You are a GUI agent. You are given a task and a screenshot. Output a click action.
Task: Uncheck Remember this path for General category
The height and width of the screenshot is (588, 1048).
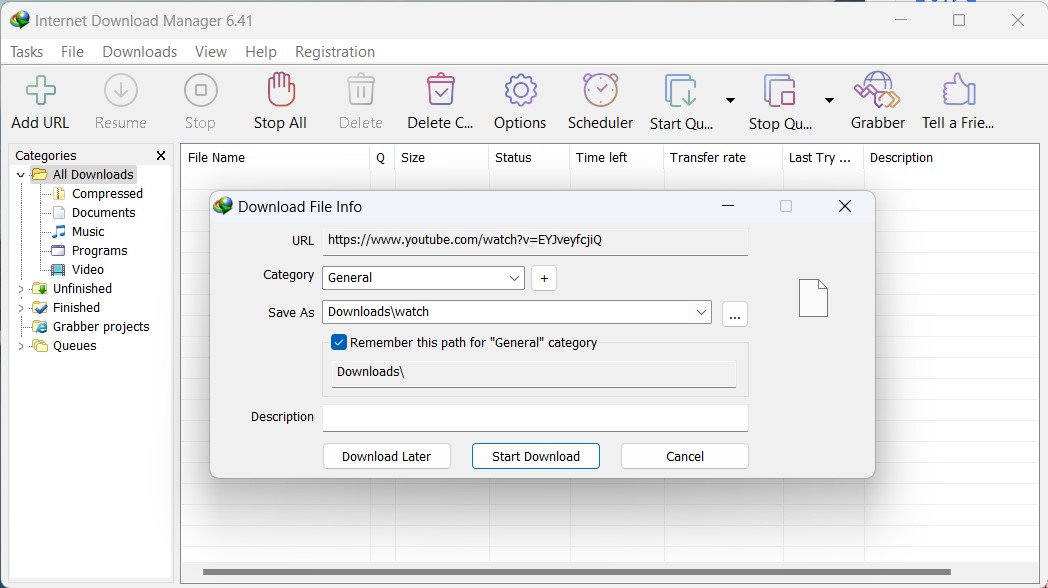tap(338, 341)
